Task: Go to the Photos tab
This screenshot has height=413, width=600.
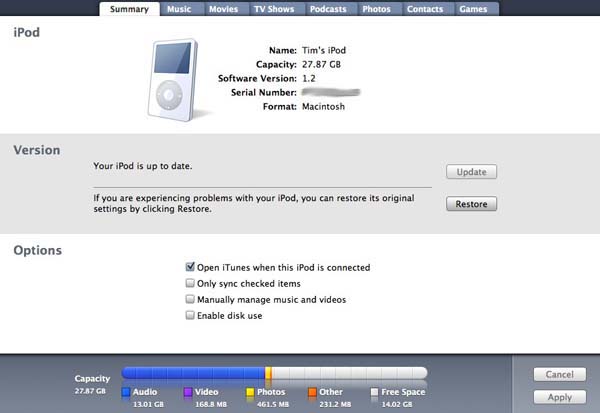Action: click(x=376, y=9)
